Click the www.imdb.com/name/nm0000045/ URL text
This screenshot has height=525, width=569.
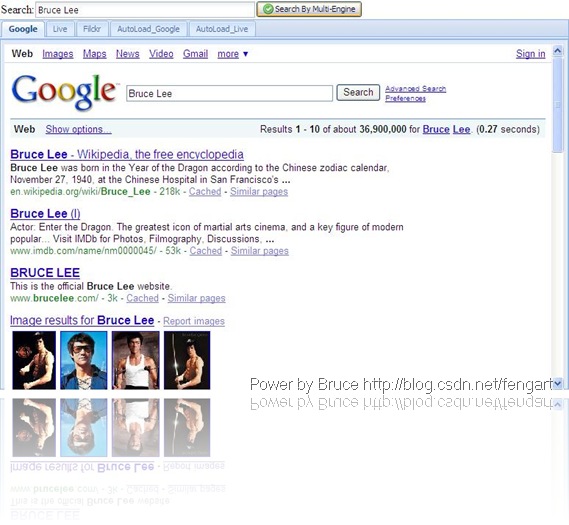pyautogui.click(x=83, y=250)
